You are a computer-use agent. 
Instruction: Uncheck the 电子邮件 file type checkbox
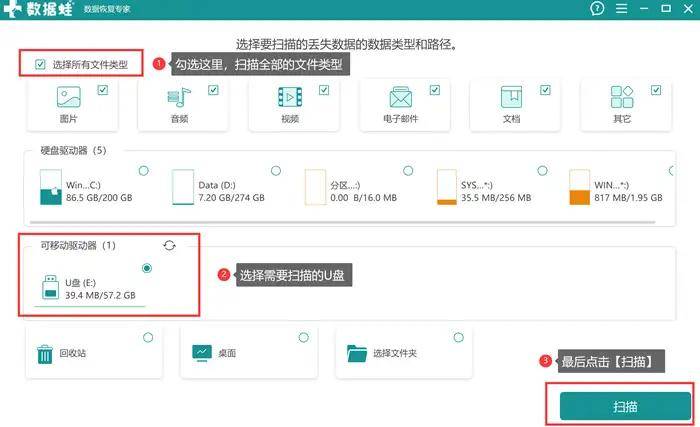point(435,90)
